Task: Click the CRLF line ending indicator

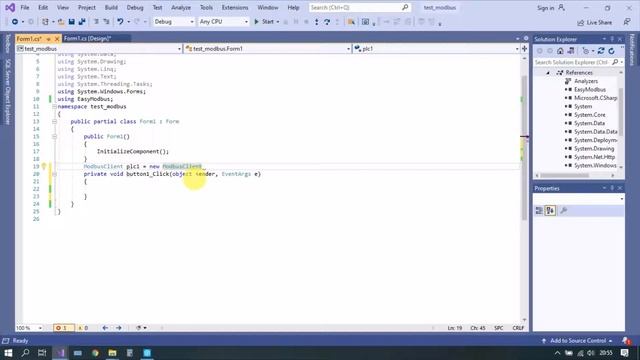Action: click(x=518, y=328)
